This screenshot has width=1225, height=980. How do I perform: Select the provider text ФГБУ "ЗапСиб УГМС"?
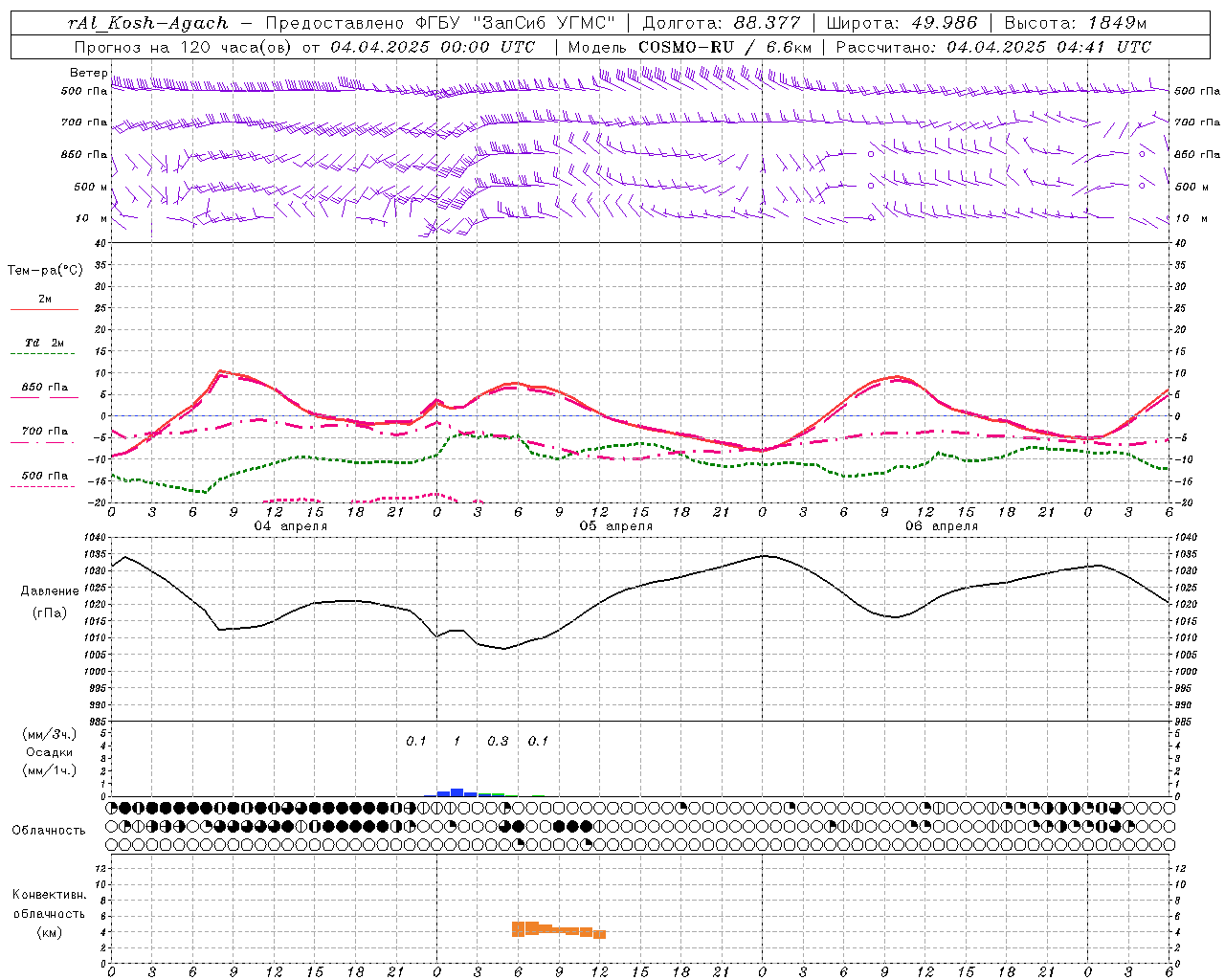[517, 23]
